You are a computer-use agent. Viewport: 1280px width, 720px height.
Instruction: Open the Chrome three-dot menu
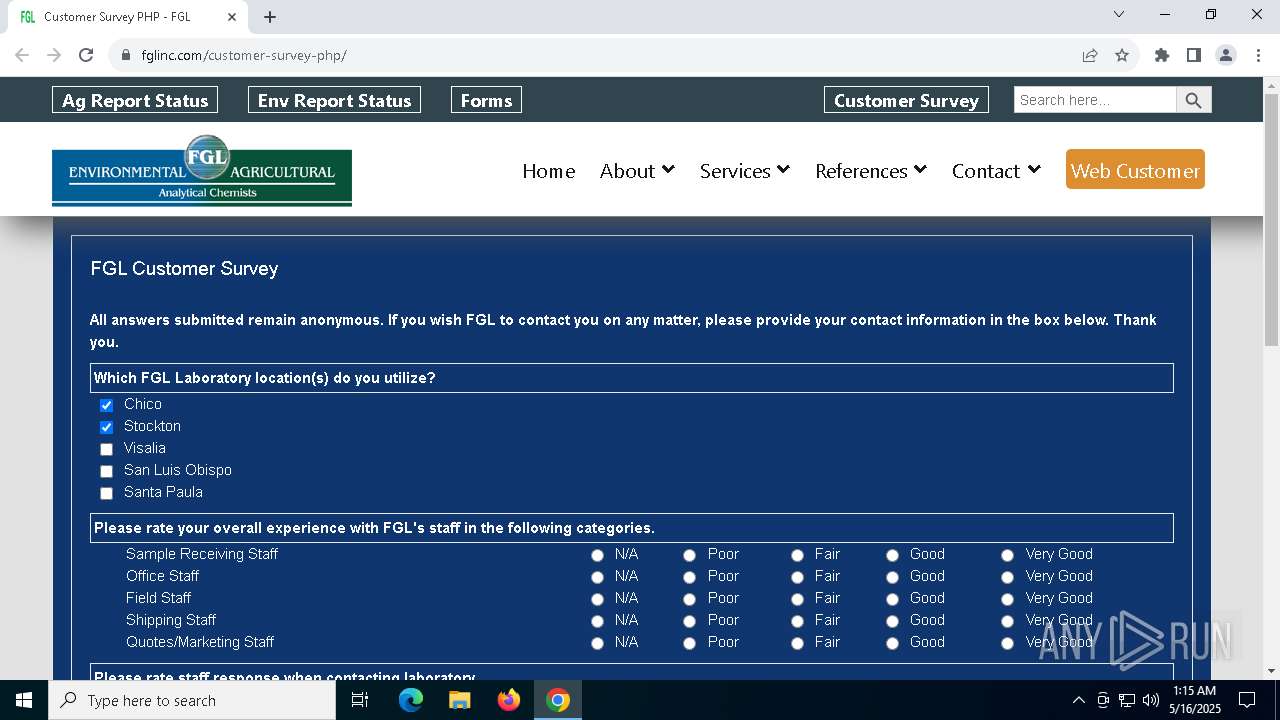click(x=1257, y=55)
